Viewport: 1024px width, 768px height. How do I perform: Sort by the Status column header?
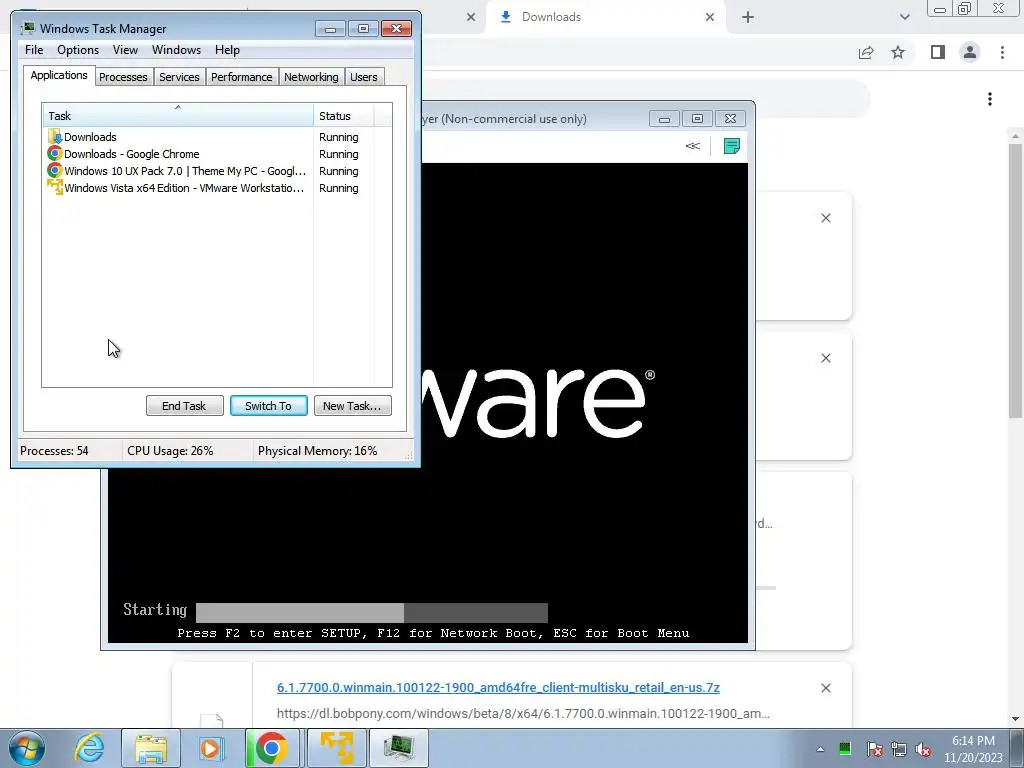343,116
